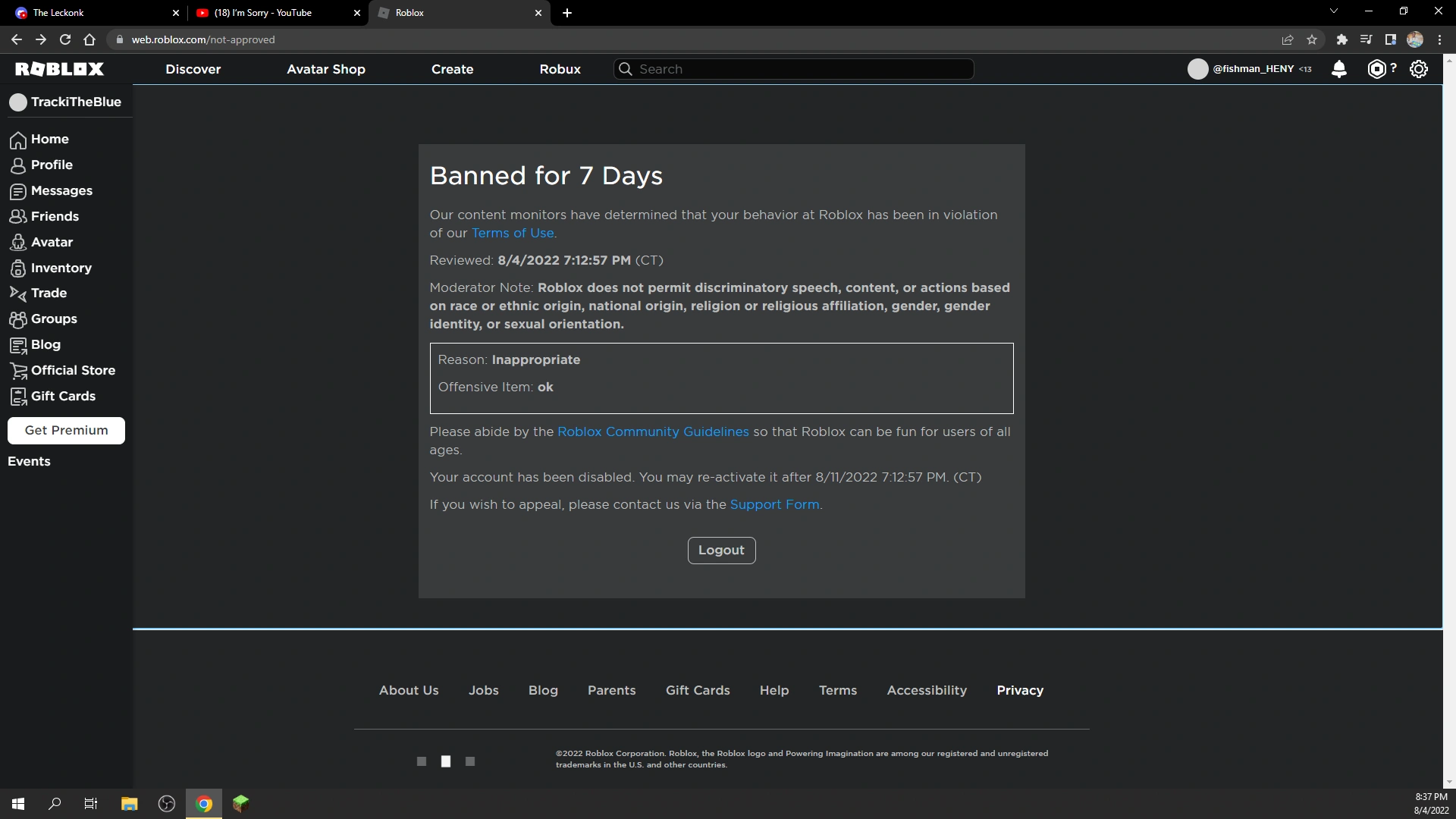Open Chrome three-dot menu
The image size is (1456, 819).
1439,39
